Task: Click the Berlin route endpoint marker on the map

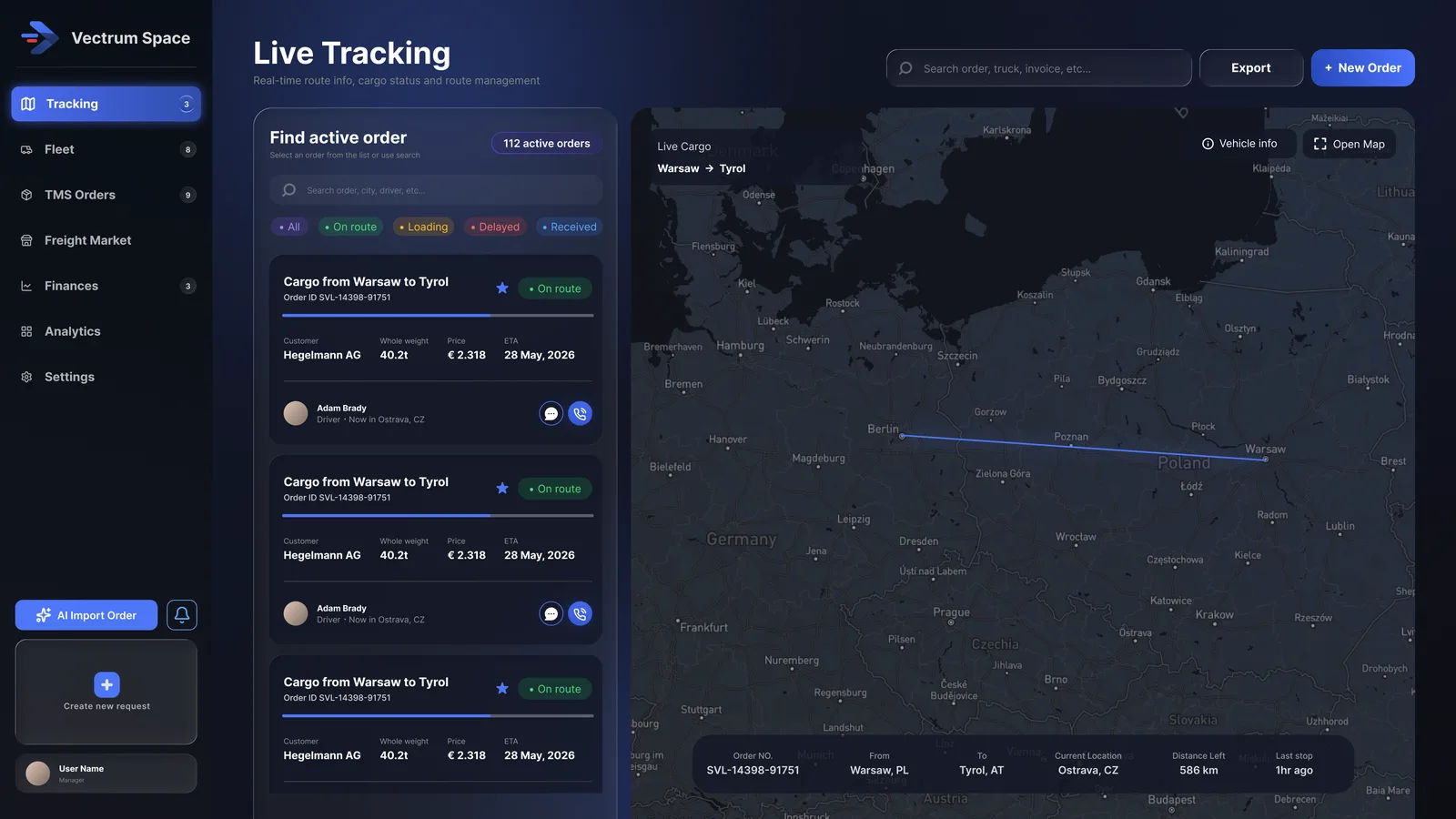Action: pos(902,437)
